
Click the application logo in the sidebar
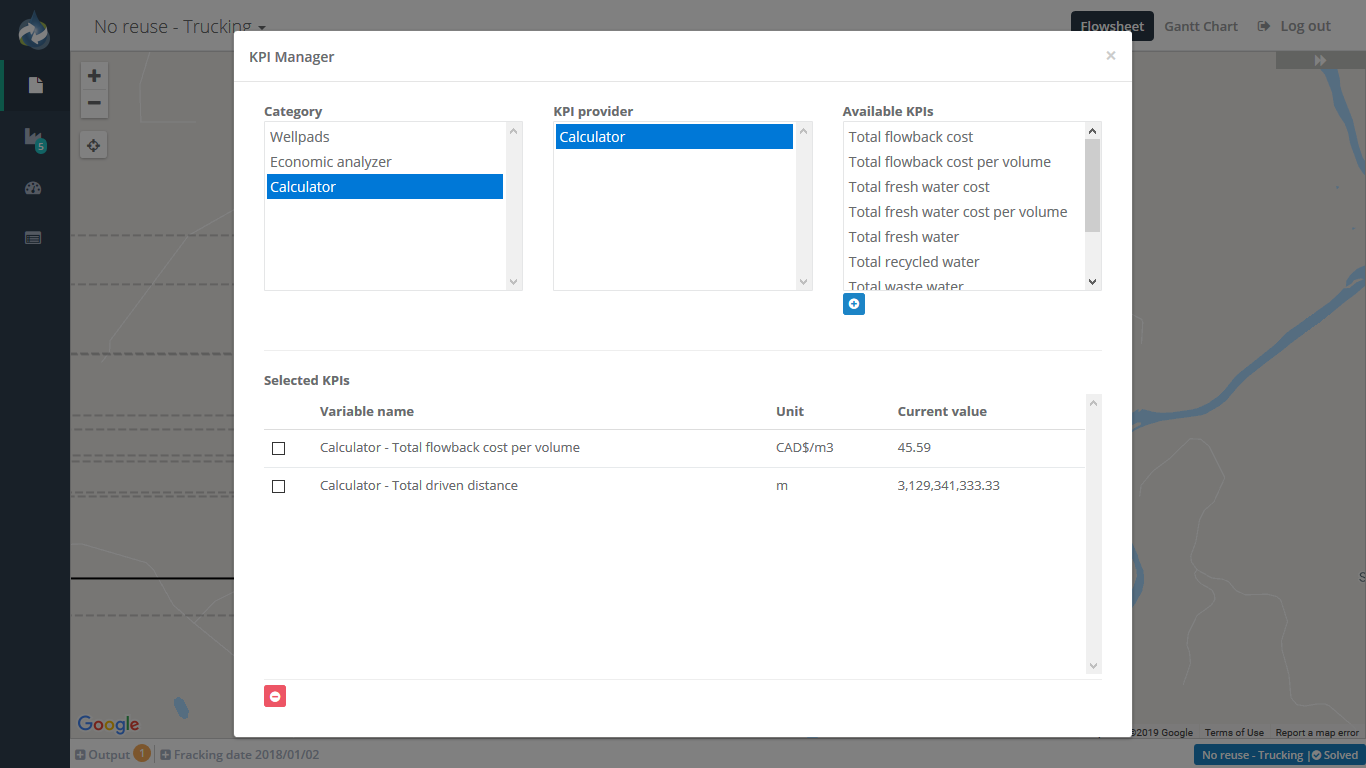(34, 30)
